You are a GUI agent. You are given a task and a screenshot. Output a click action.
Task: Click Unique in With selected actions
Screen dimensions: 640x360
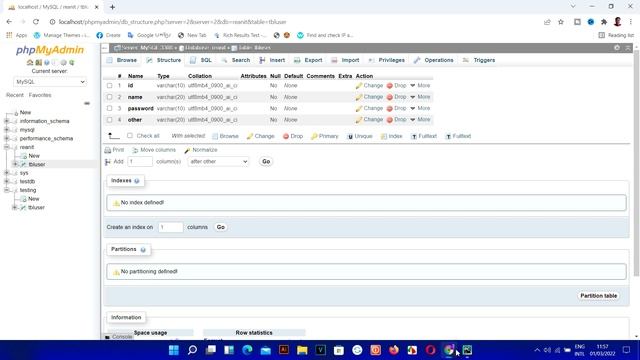(x=360, y=136)
